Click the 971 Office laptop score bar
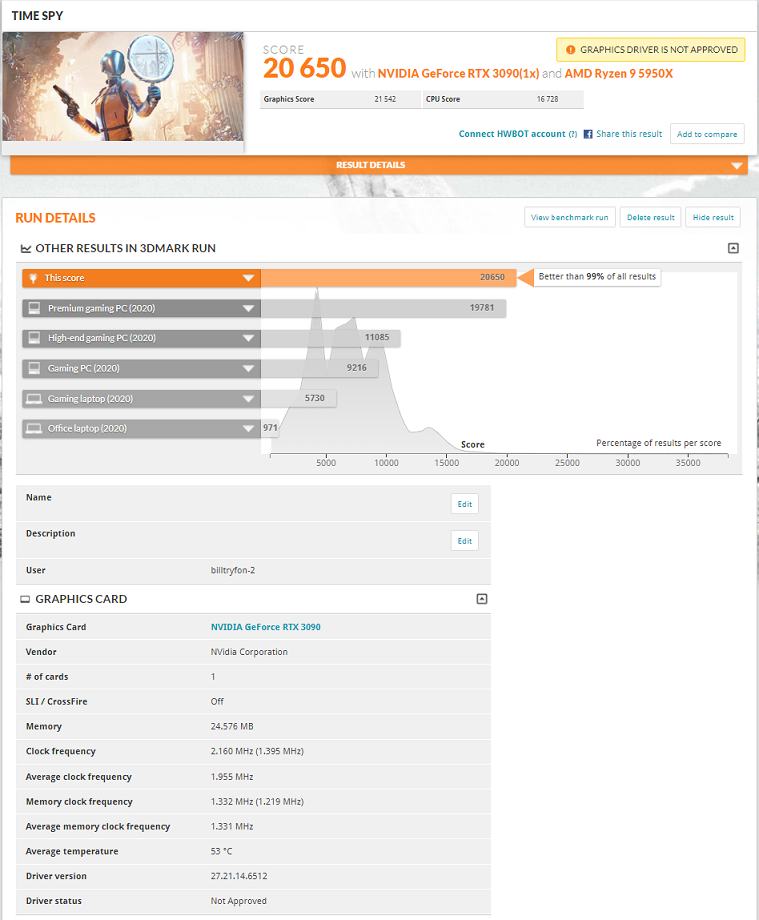The height and width of the screenshot is (920, 759). coord(270,428)
